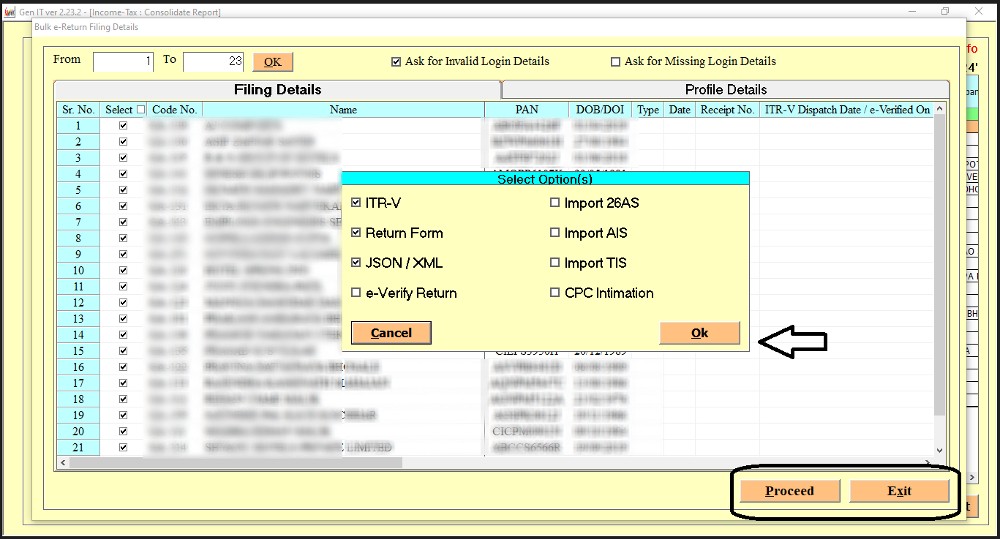Check the ITR-V option checkbox
Screen dimensions: 1000x539
click(357, 203)
